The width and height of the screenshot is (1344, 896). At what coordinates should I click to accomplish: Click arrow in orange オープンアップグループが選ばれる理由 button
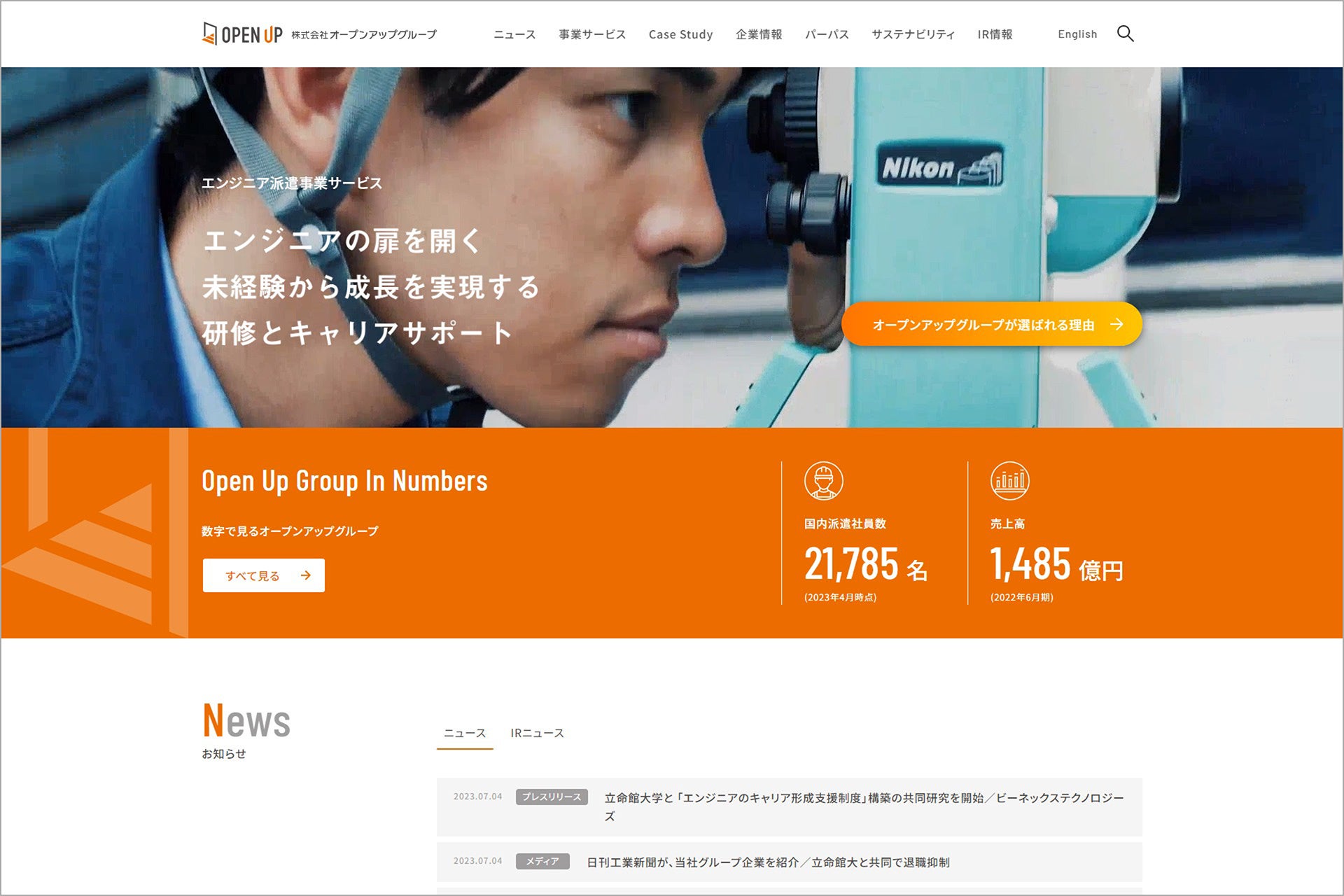pos(1116,324)
